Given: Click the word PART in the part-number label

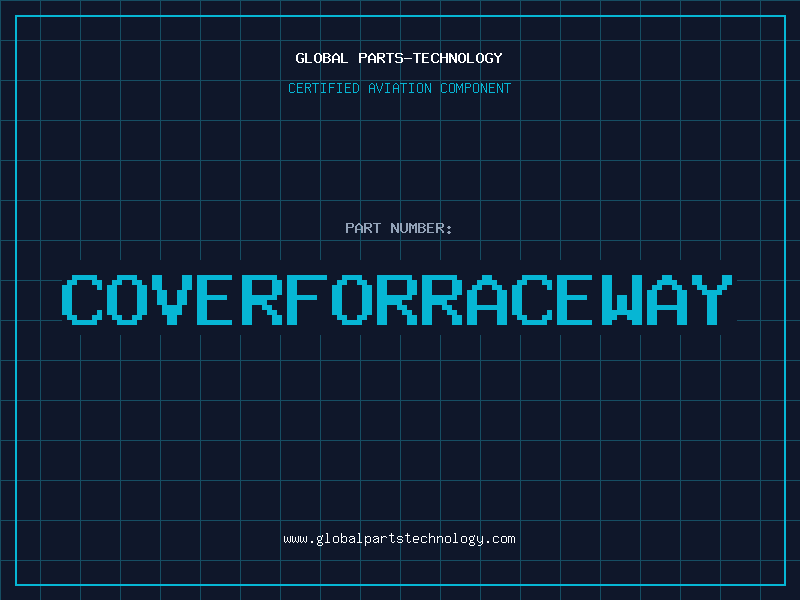Looking at the screenshot, I should pos(362,228).
